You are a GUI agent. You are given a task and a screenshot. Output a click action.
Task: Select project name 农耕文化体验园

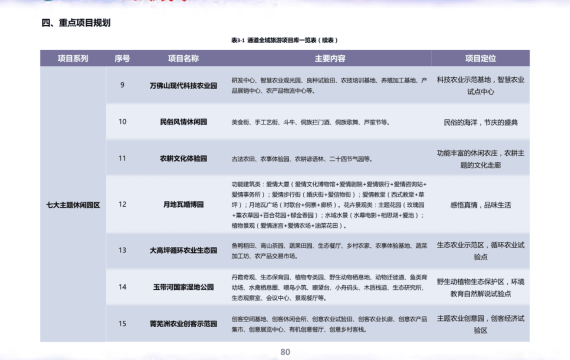(183, 159)
